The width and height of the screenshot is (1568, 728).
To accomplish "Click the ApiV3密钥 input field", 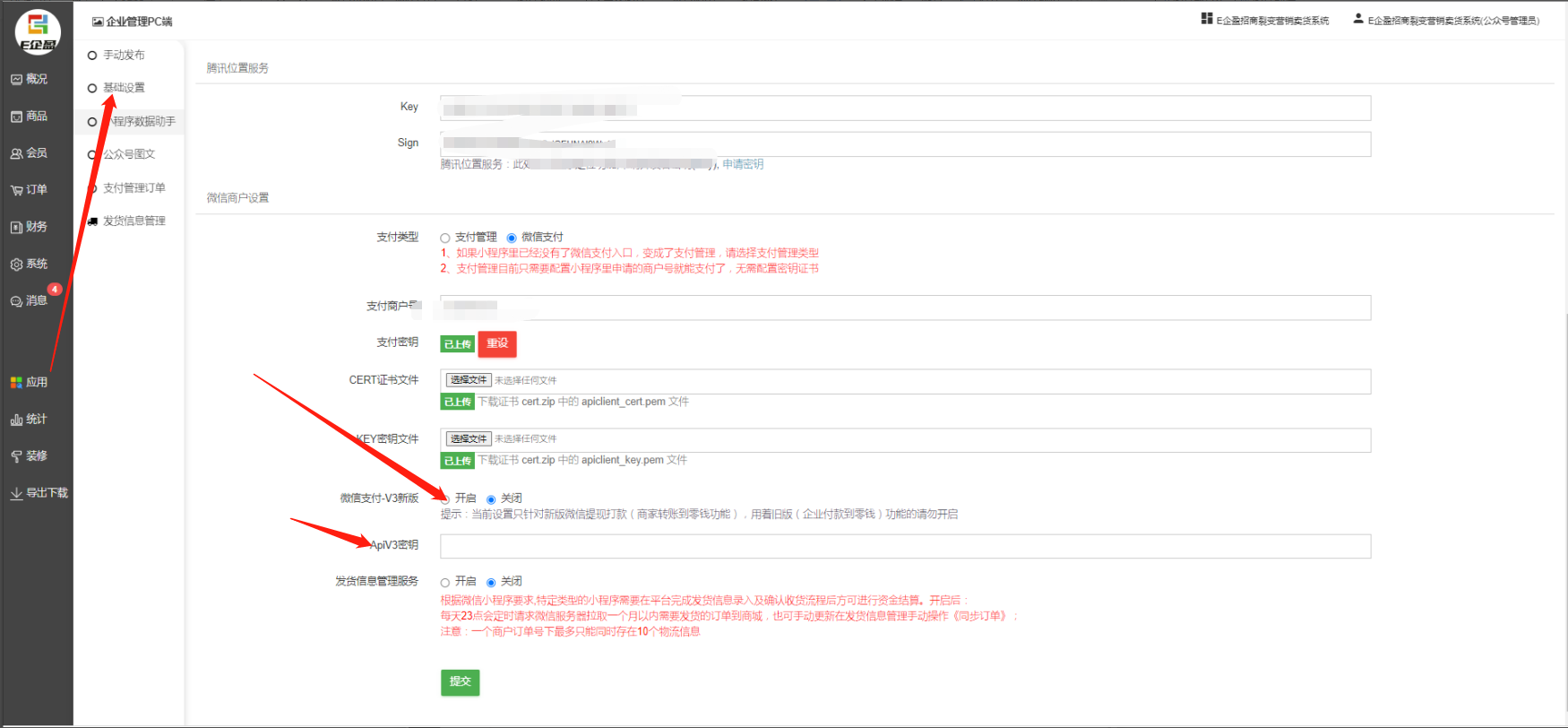I will [x=905, y=546].
